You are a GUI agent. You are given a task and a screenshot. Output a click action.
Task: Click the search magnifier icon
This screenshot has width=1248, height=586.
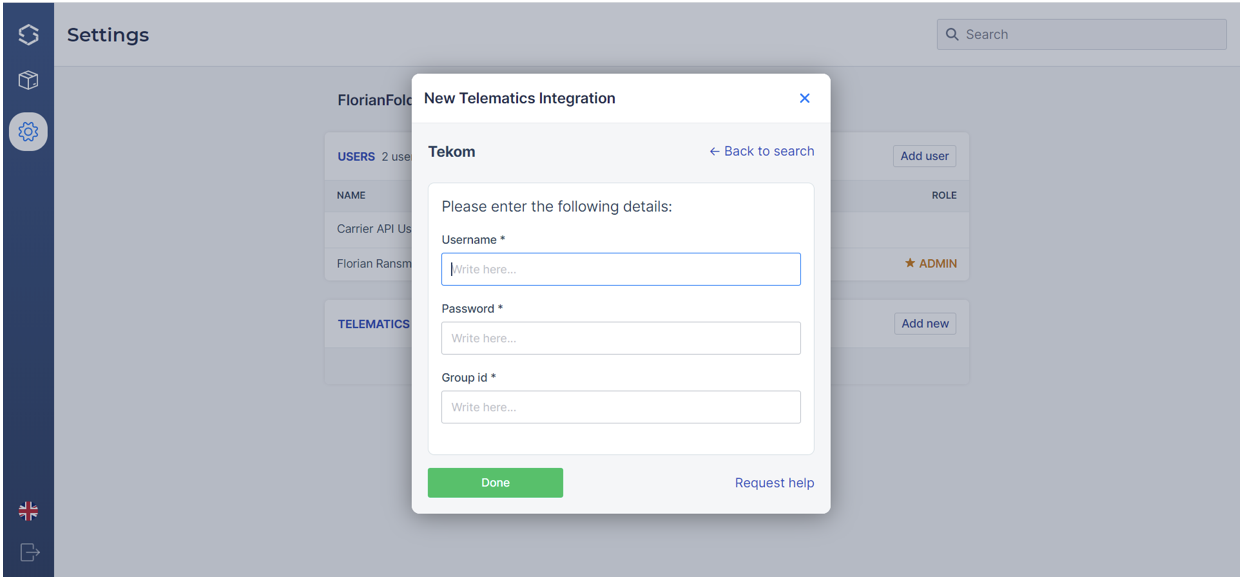point(952,34)
